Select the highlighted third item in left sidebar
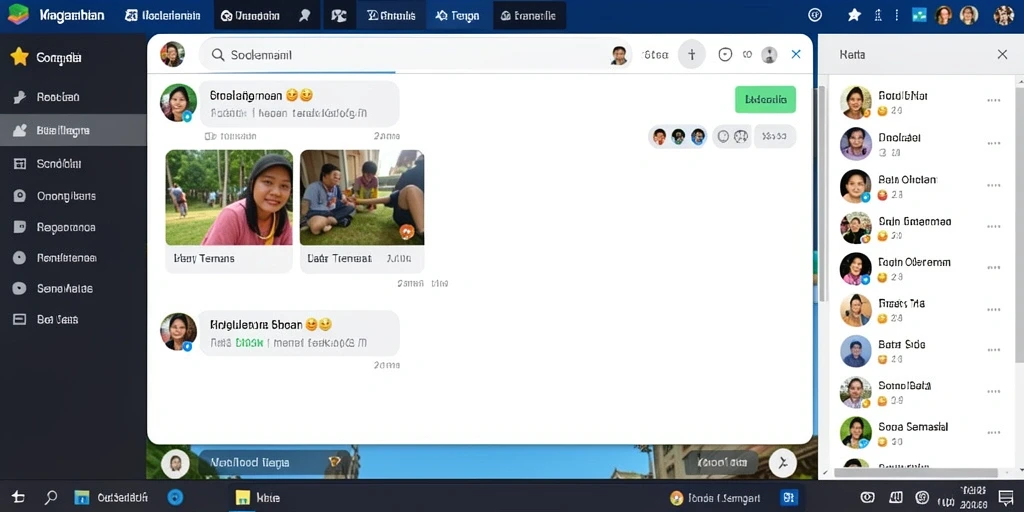 coord(73,130)
